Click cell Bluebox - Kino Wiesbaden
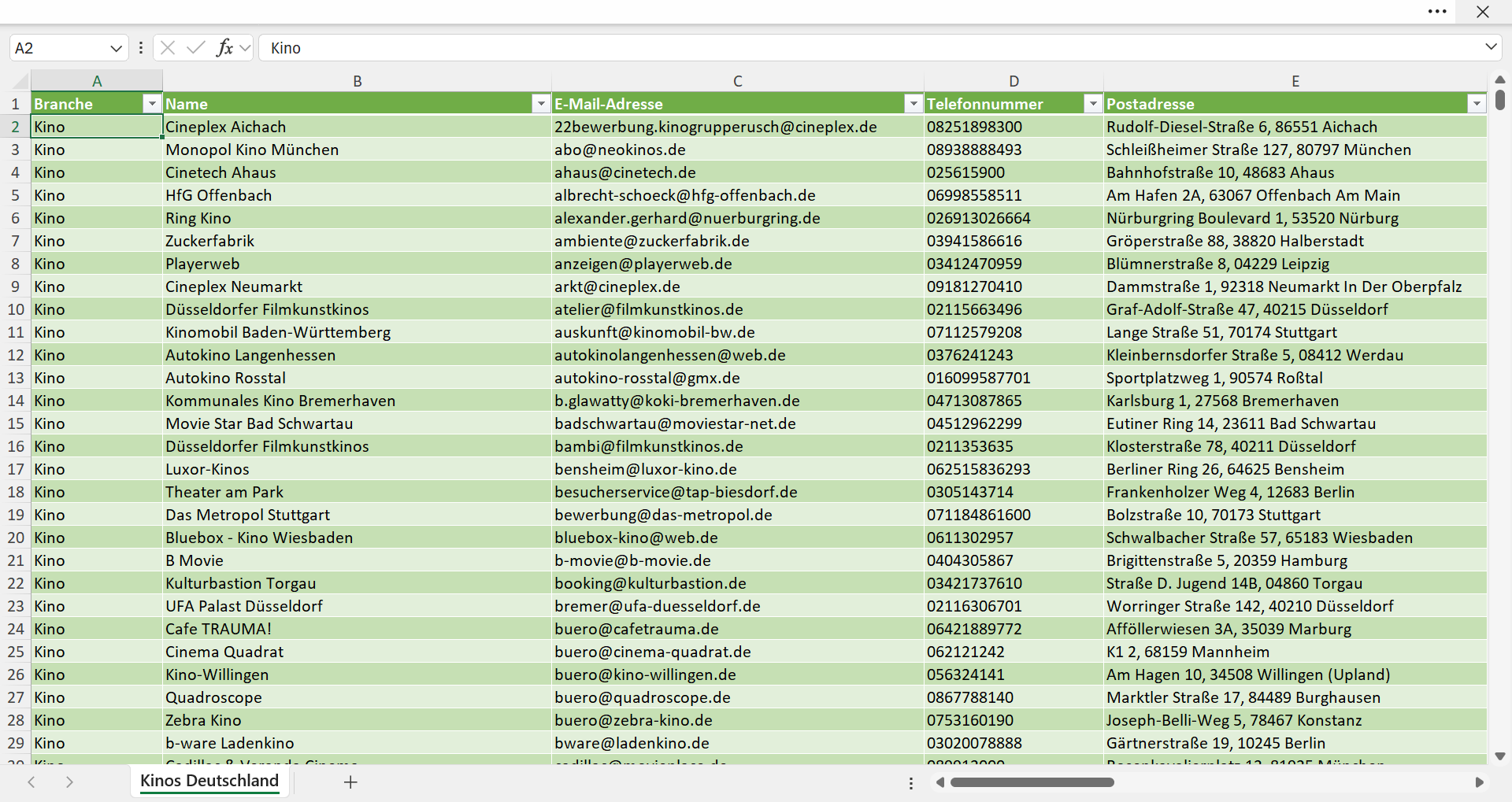Viewport: 1512px width, 802px height. coord(358,538)
